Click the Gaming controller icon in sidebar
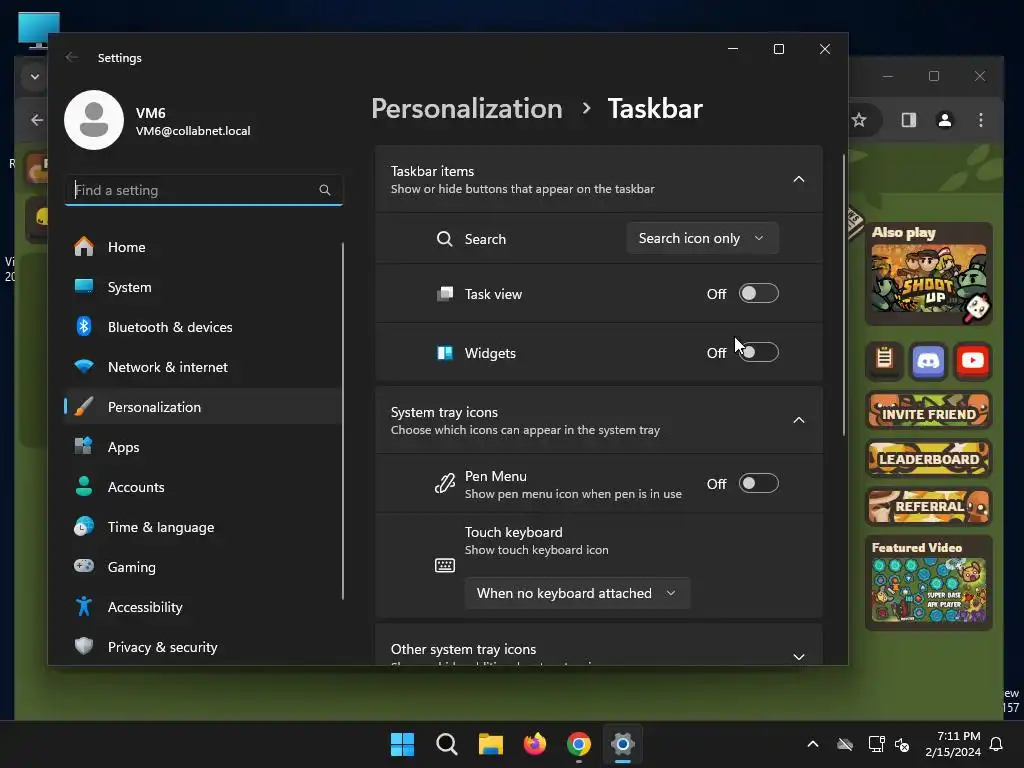This screenshot has width=1024, height=768. 84,566
